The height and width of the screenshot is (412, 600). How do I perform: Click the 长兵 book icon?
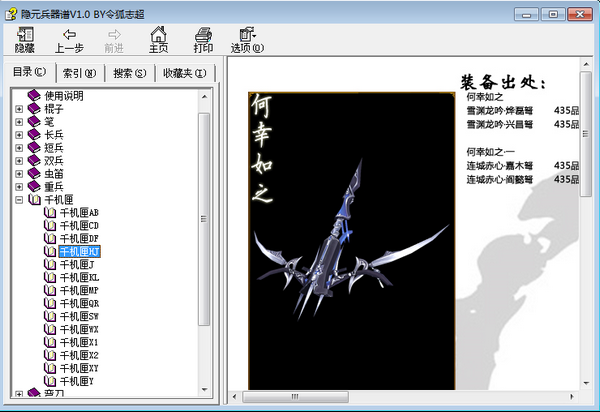click(x=34, y=135)
